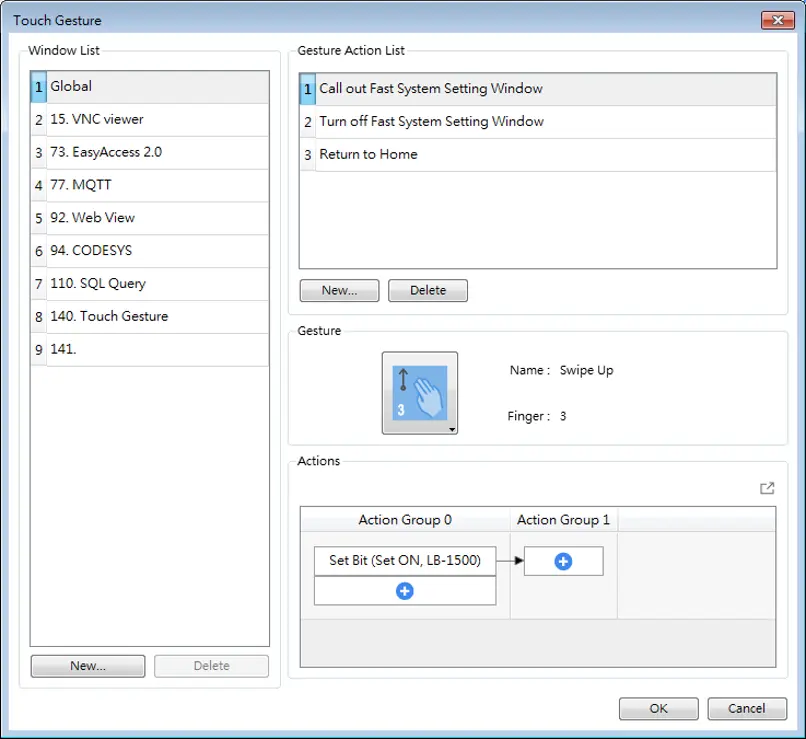Image resolution: width=806 pixels, height=739 pixels.
Task: Select Call out Fast System Setting Window
Action: pyautogui.click(x=538, y=89)
